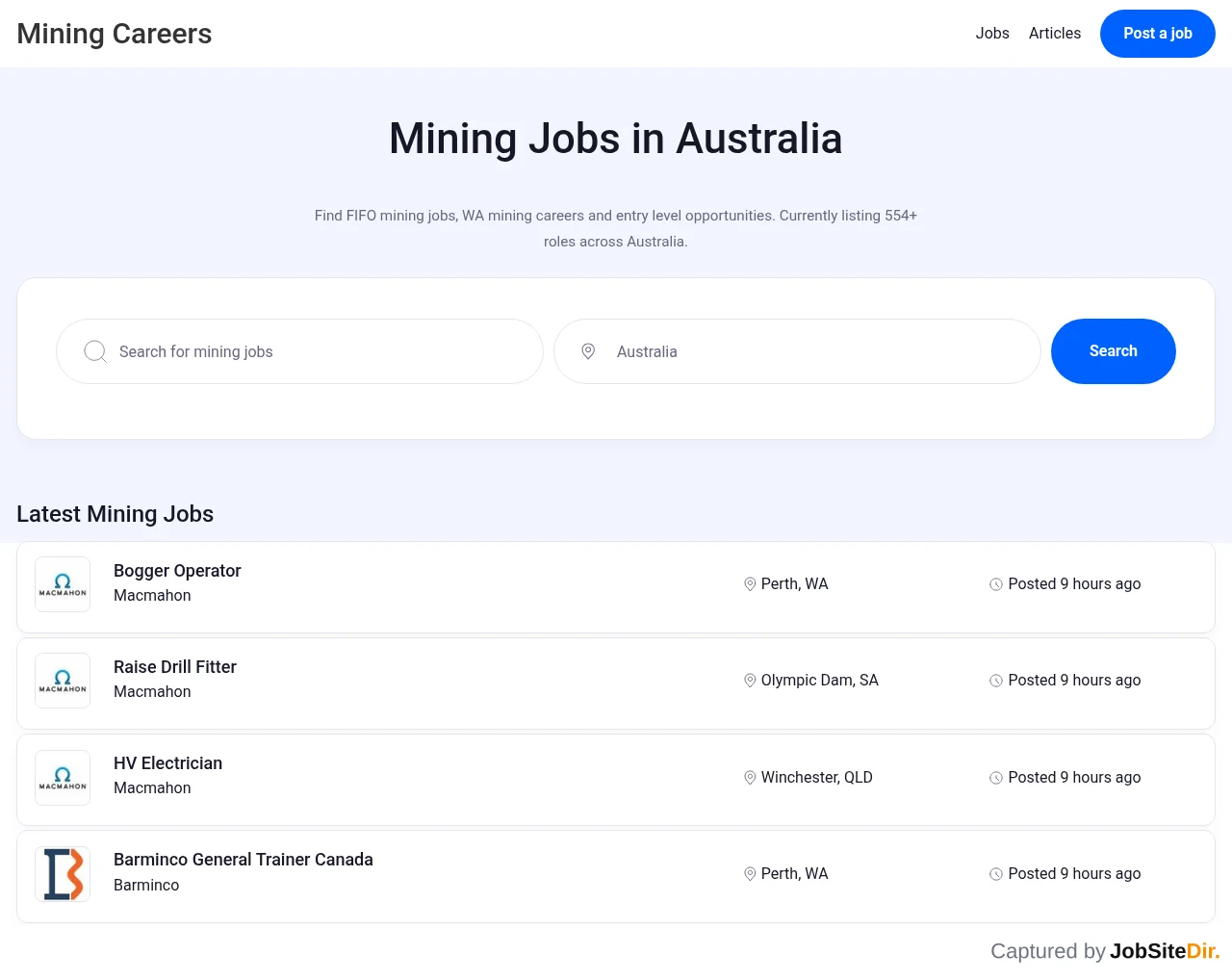Click pin icon next to Olympic Dam, SA
This screenshot has height=980, width=1232.
[750, 681]
